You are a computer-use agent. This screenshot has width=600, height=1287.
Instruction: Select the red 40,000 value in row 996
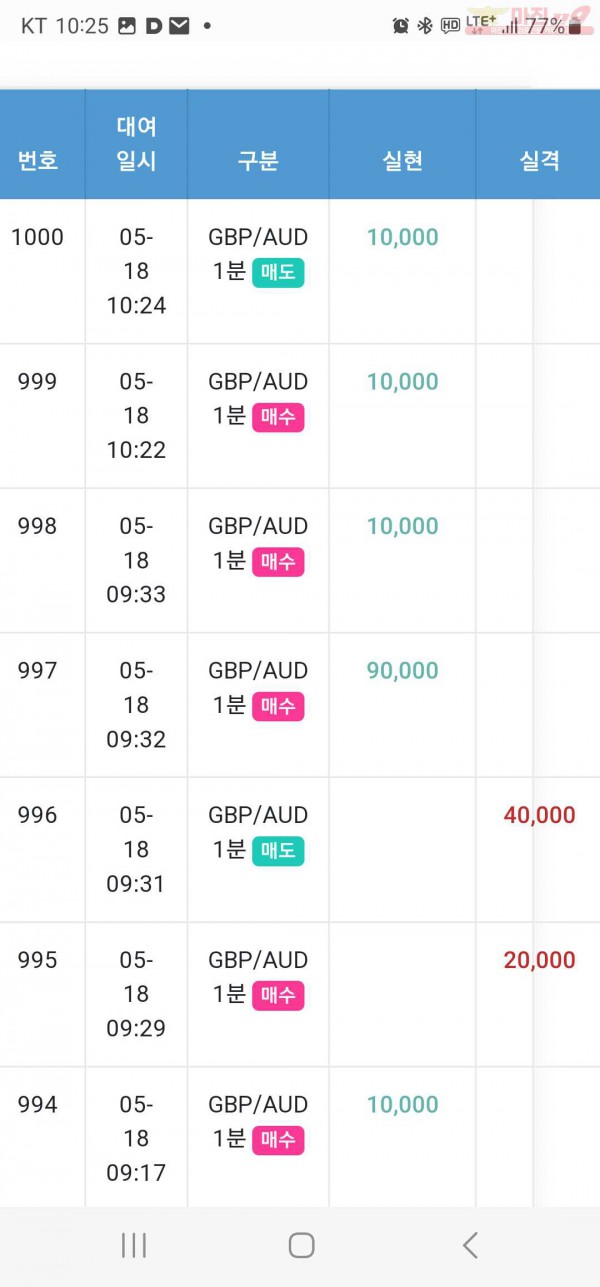click(540, 815)
